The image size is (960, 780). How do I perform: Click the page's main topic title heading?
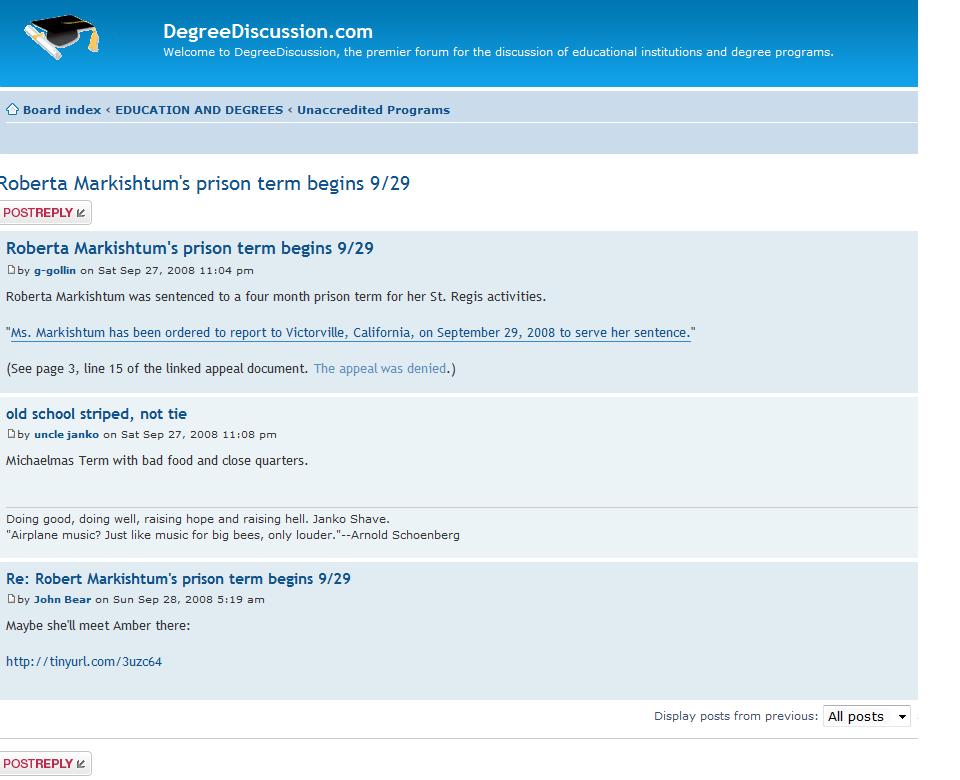pyautogui.click(x=204, y=183)
